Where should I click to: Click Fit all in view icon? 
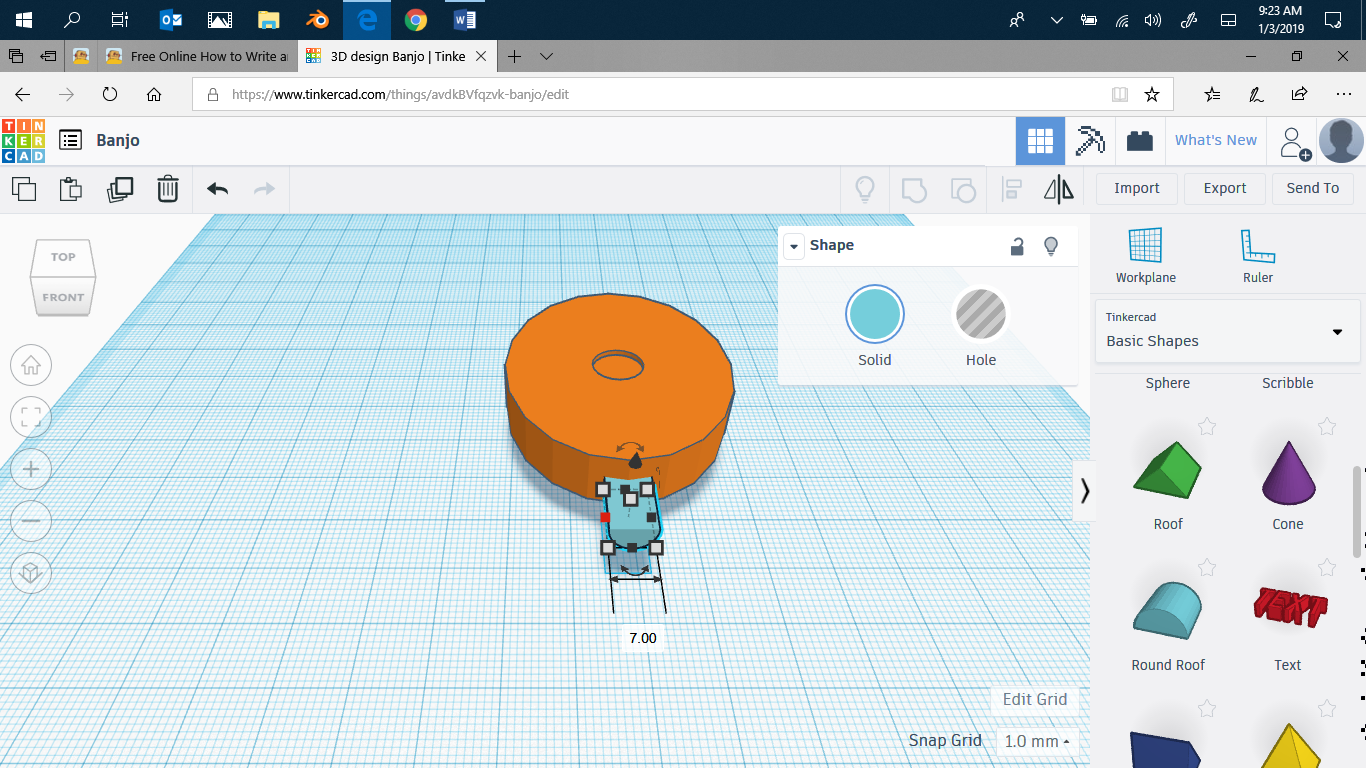31,417
